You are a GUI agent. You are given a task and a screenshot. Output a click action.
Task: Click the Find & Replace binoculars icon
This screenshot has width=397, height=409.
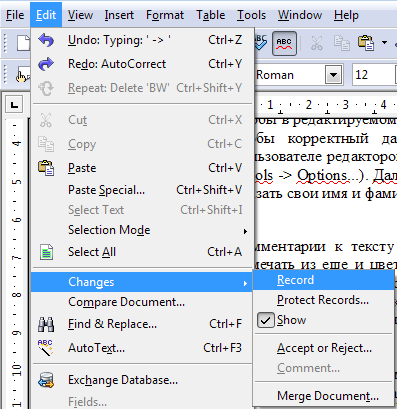[x=46, y=324]
